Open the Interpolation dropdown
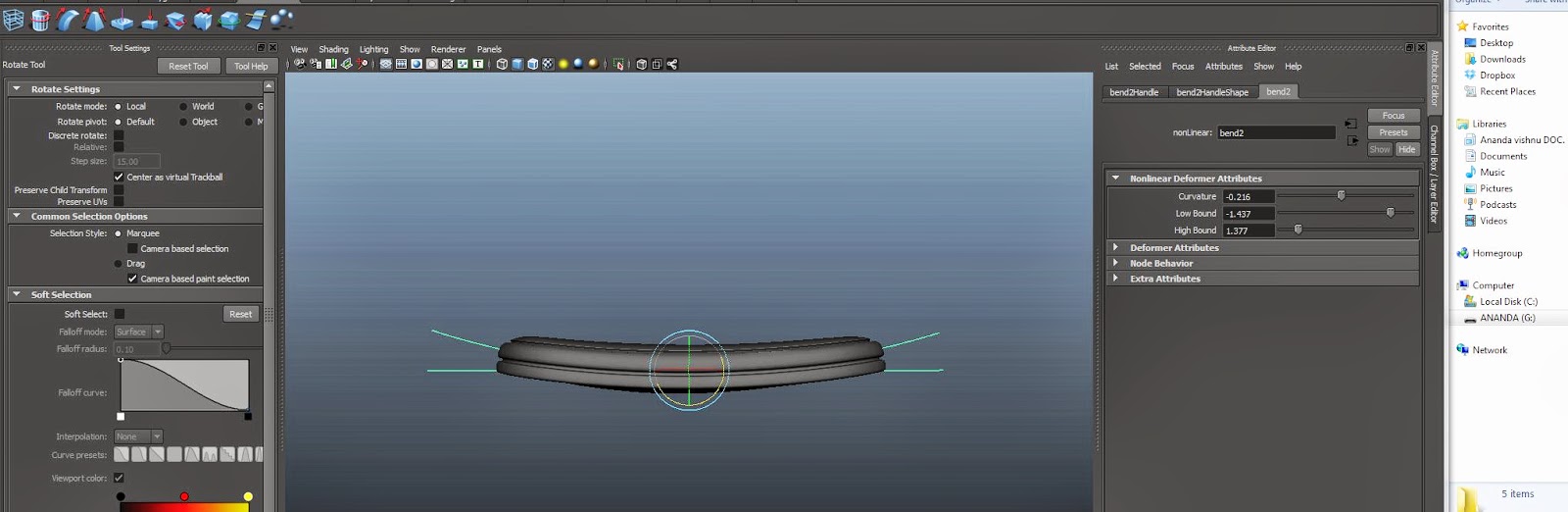The height and width of the screenshot is (512, 1568). click(138, 436)
